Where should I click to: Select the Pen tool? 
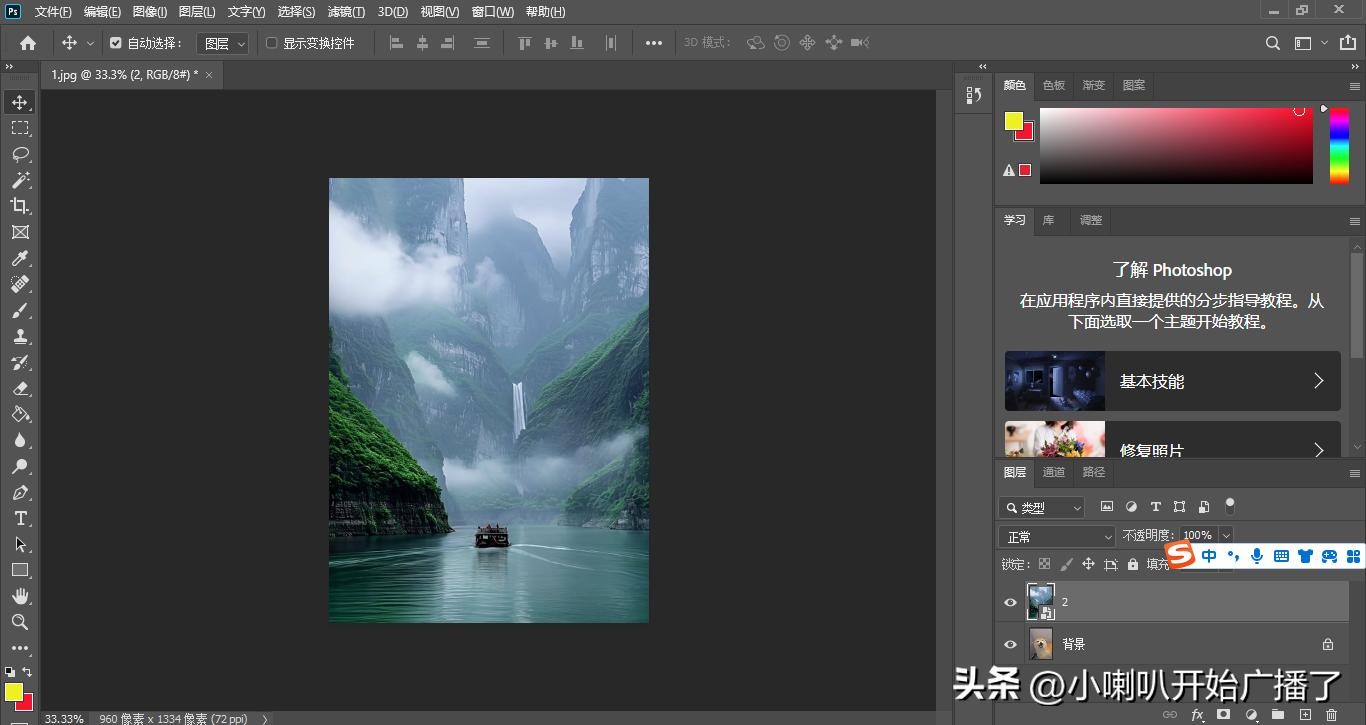click(20, 492)
